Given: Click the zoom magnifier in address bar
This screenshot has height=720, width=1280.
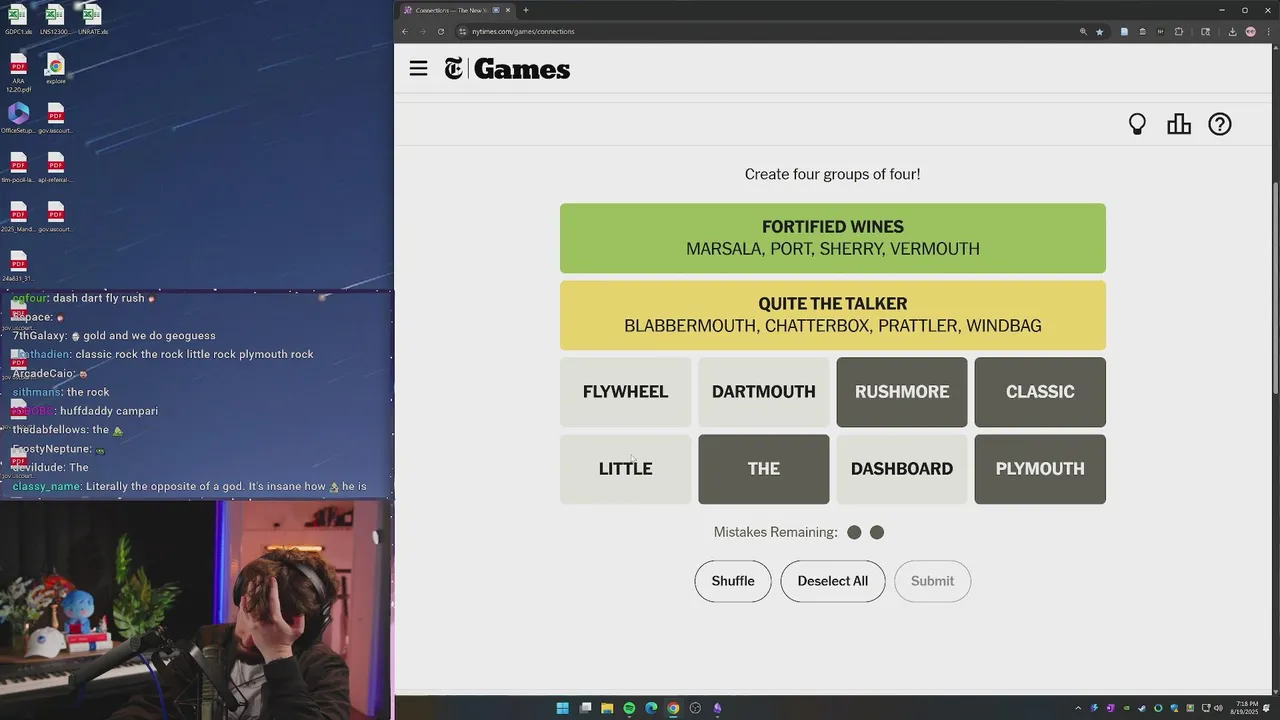Looking at the screenshot, I should 1083,31.
